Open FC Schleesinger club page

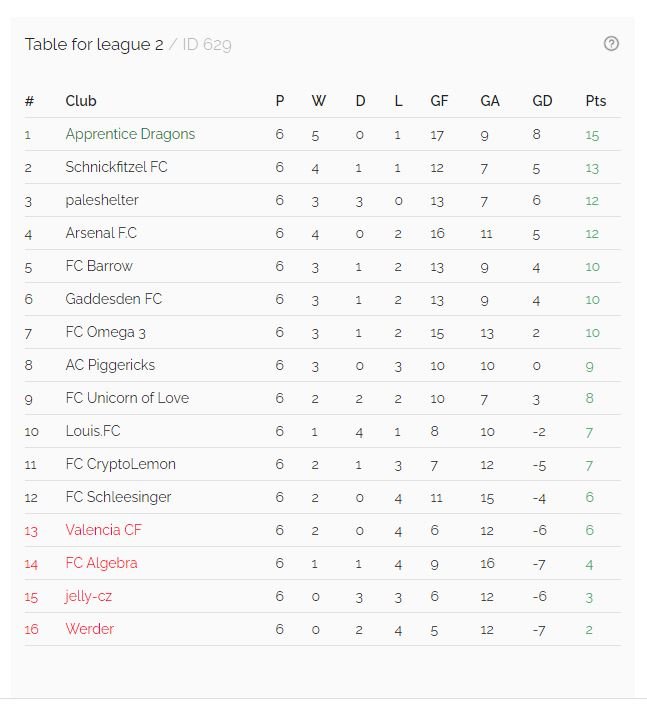(118, 497)
